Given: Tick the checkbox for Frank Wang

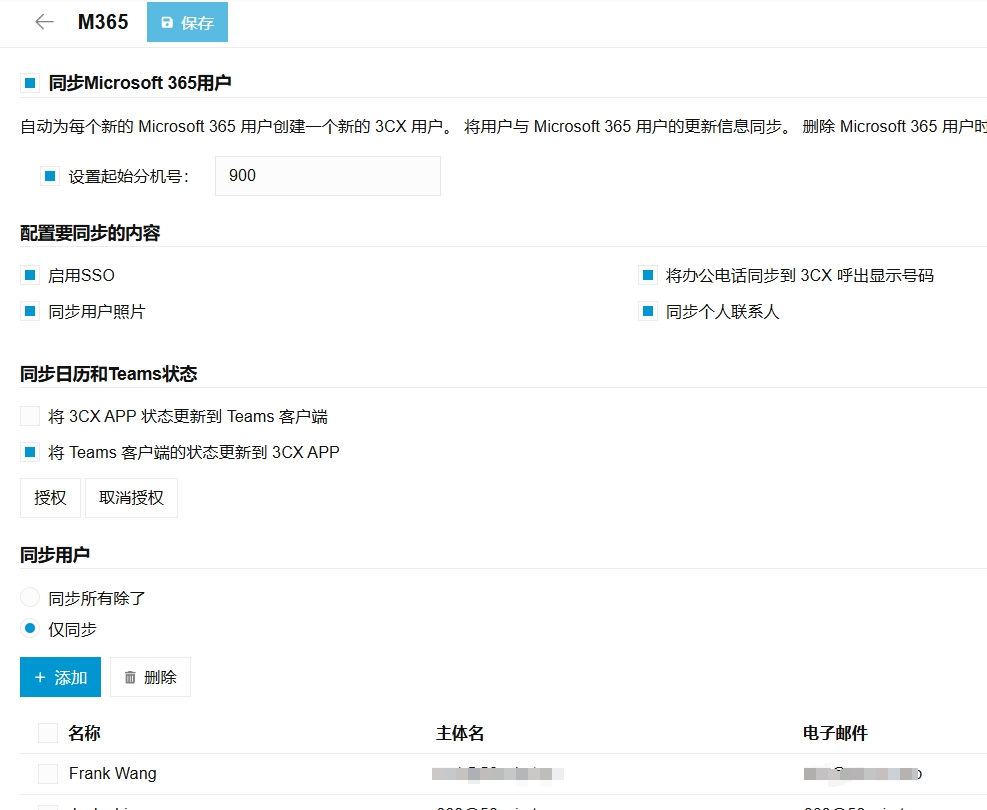Looking at the screenshot, I should (x=48, y=773).
